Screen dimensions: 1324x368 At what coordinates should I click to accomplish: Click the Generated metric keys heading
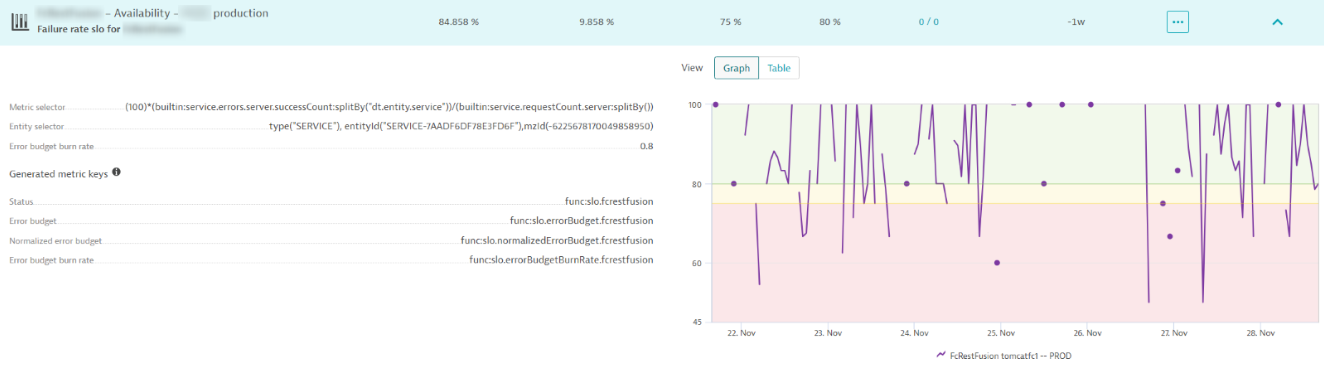pos(58,173)
